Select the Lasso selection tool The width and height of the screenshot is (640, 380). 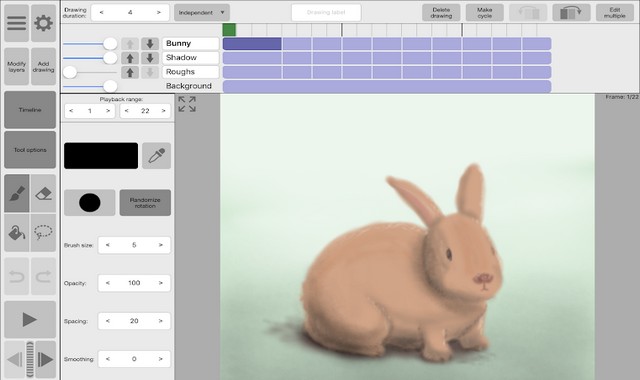tap(43, 233)
